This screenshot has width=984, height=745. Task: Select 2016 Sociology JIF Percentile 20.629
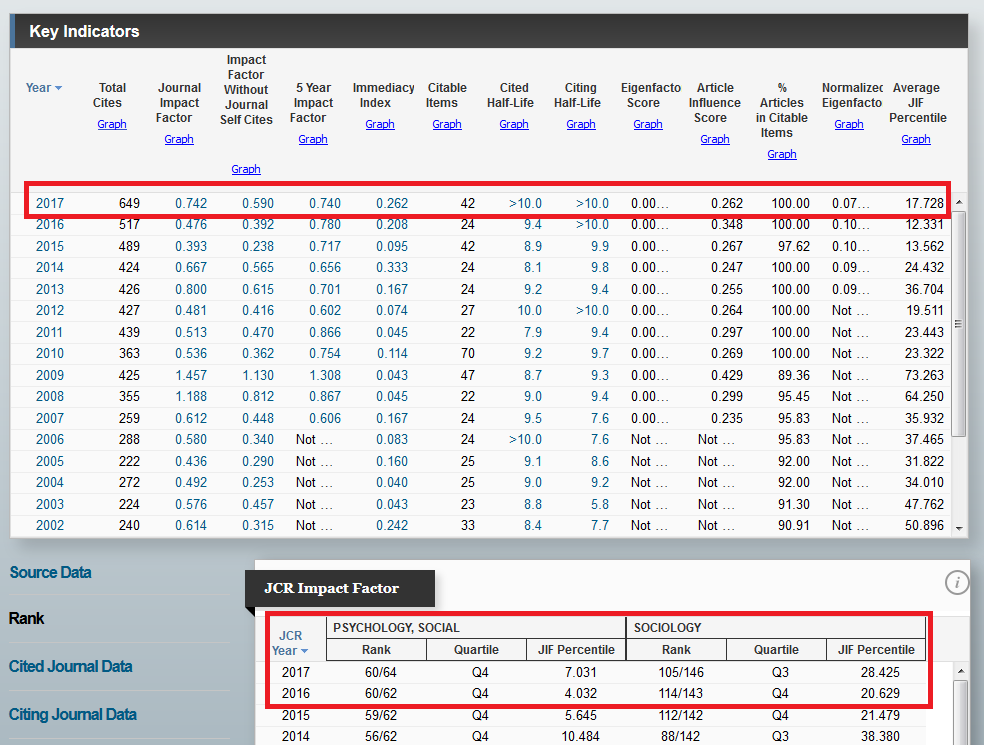[880, 694]
